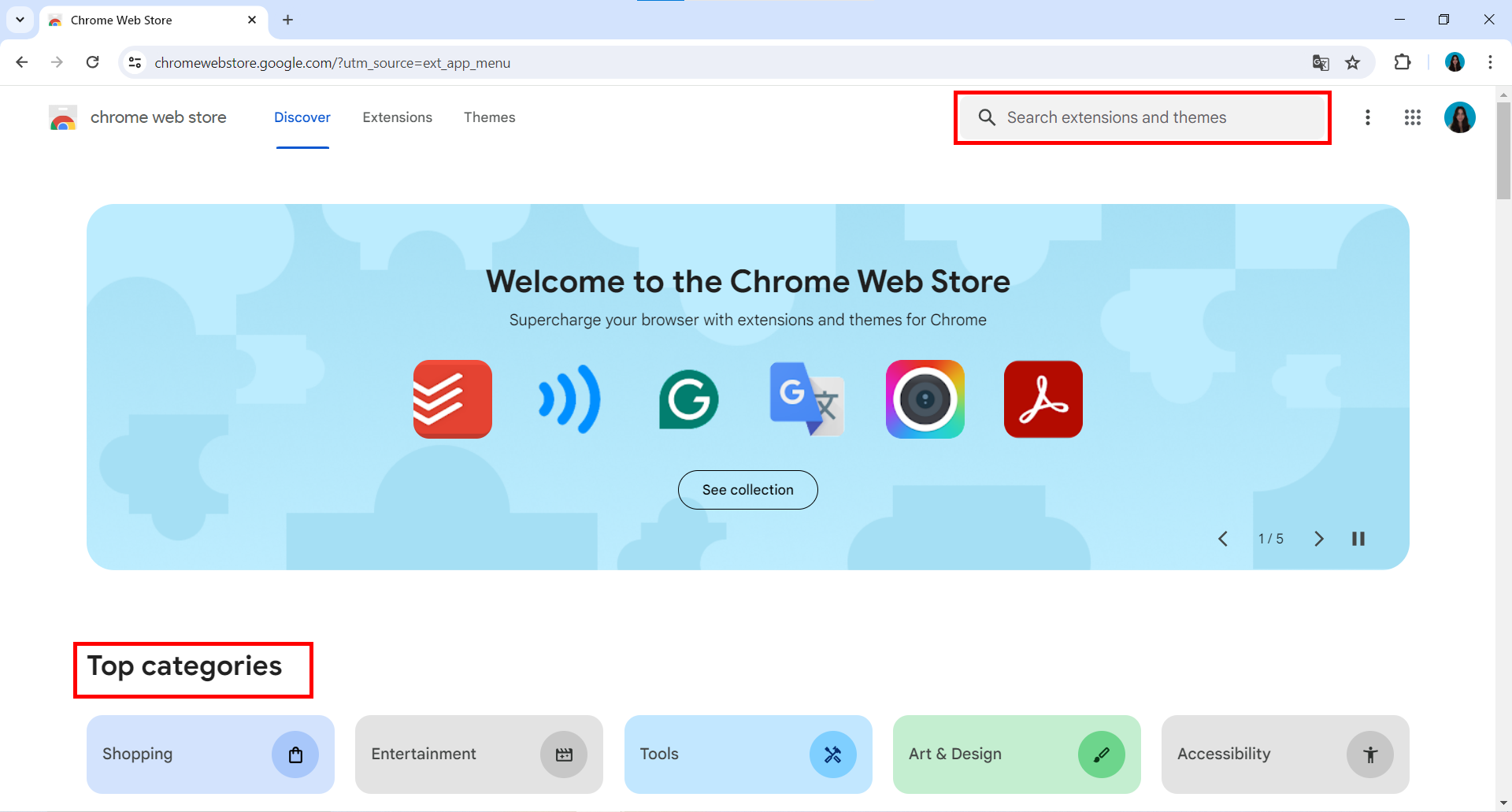The image size is (1512, 812).
Task: Click the translate page icon in address bar
Action: click(1321, 63)
